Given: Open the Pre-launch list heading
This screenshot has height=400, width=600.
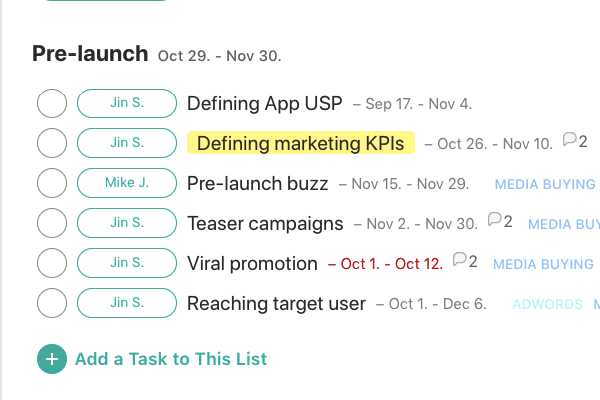Looking at the screenshot, I should 90,54.
